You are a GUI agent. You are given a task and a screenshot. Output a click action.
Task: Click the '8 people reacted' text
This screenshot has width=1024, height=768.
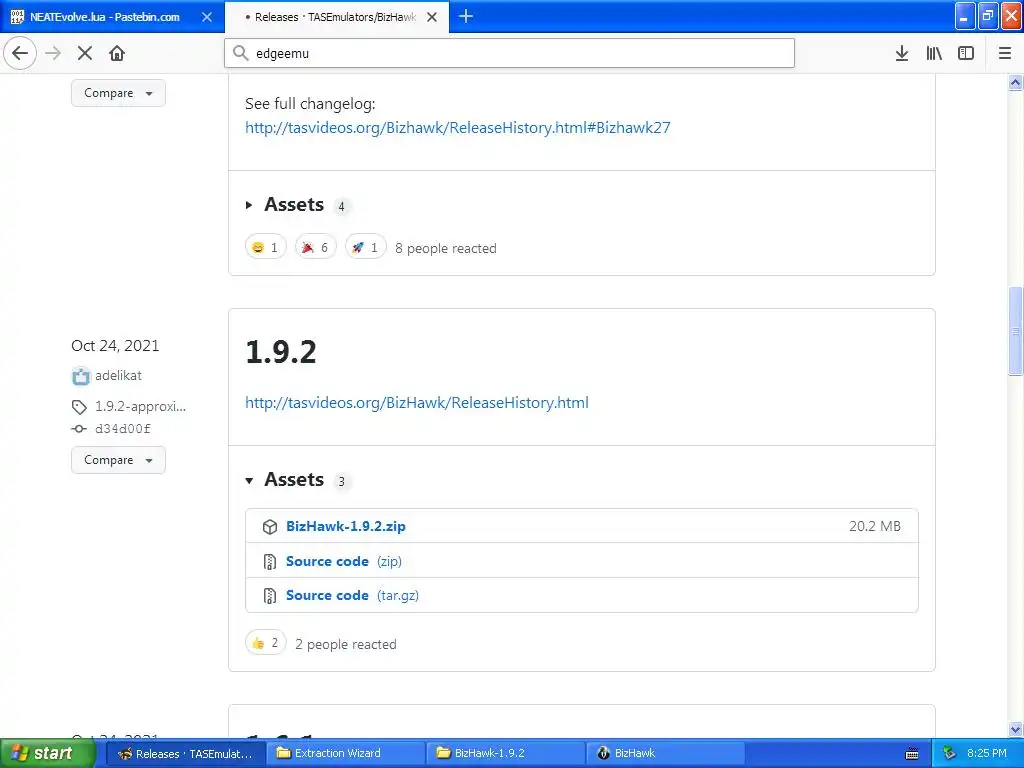[445, 248]
